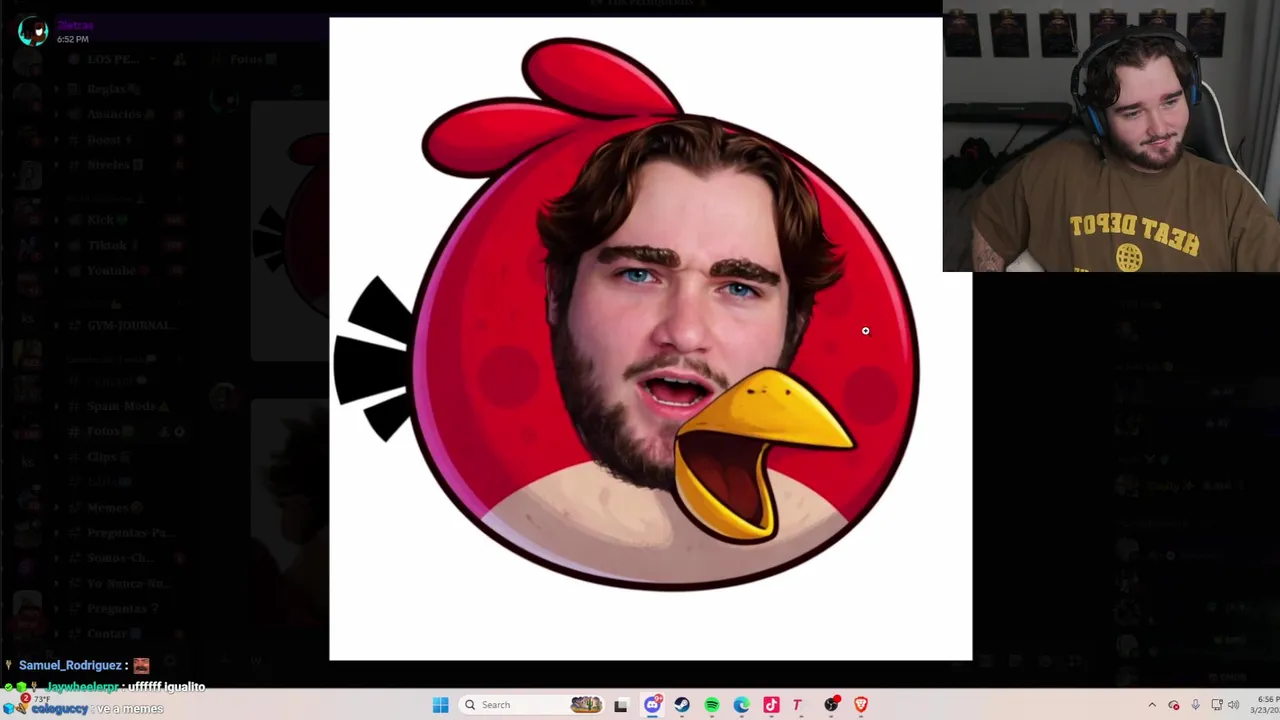This screenshot has width=1280, height=720.
Task: Open the Anuncios channel in Discord
Action: pos(124,114)
